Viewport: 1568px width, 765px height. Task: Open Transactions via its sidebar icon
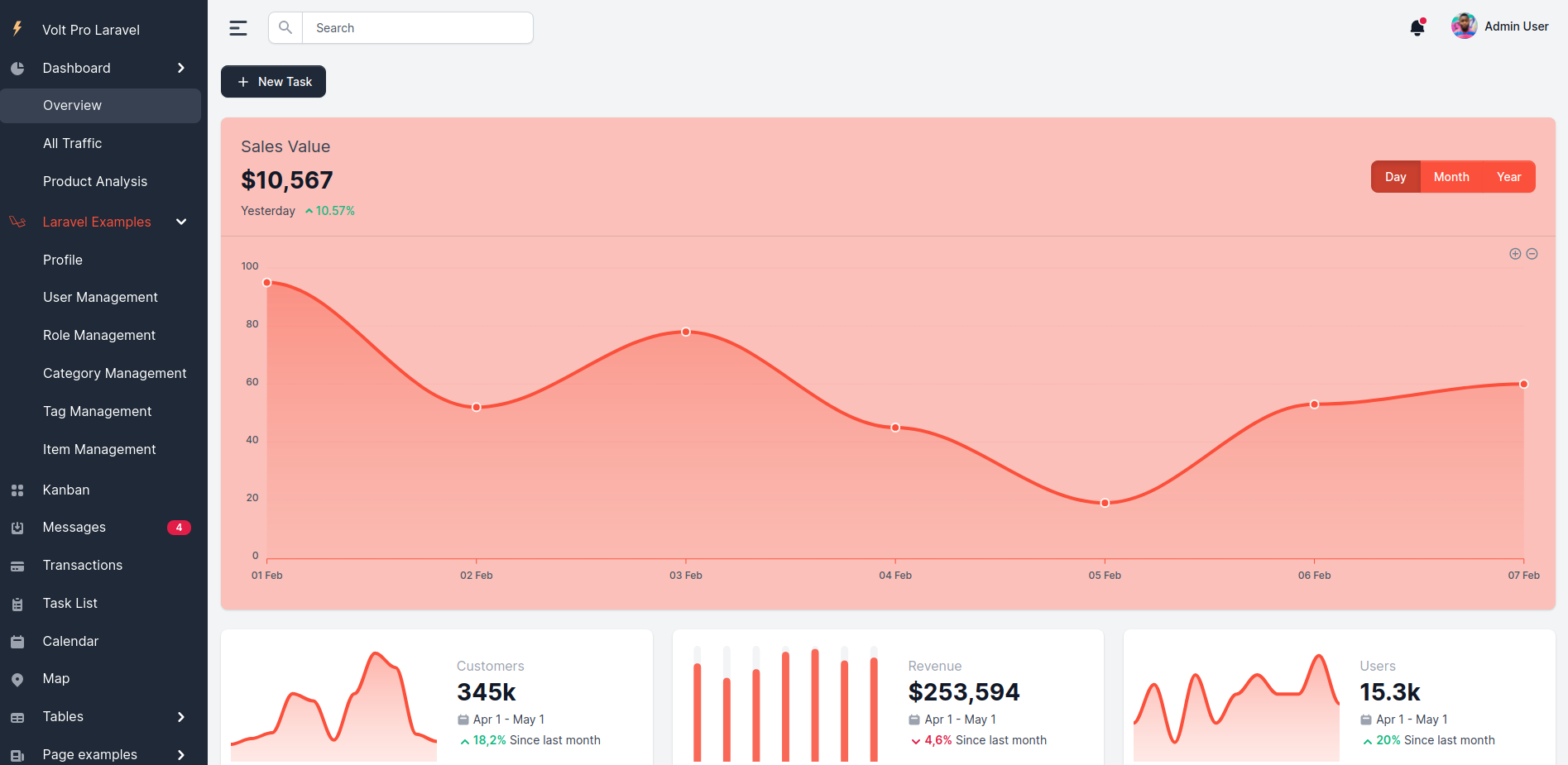17,565
